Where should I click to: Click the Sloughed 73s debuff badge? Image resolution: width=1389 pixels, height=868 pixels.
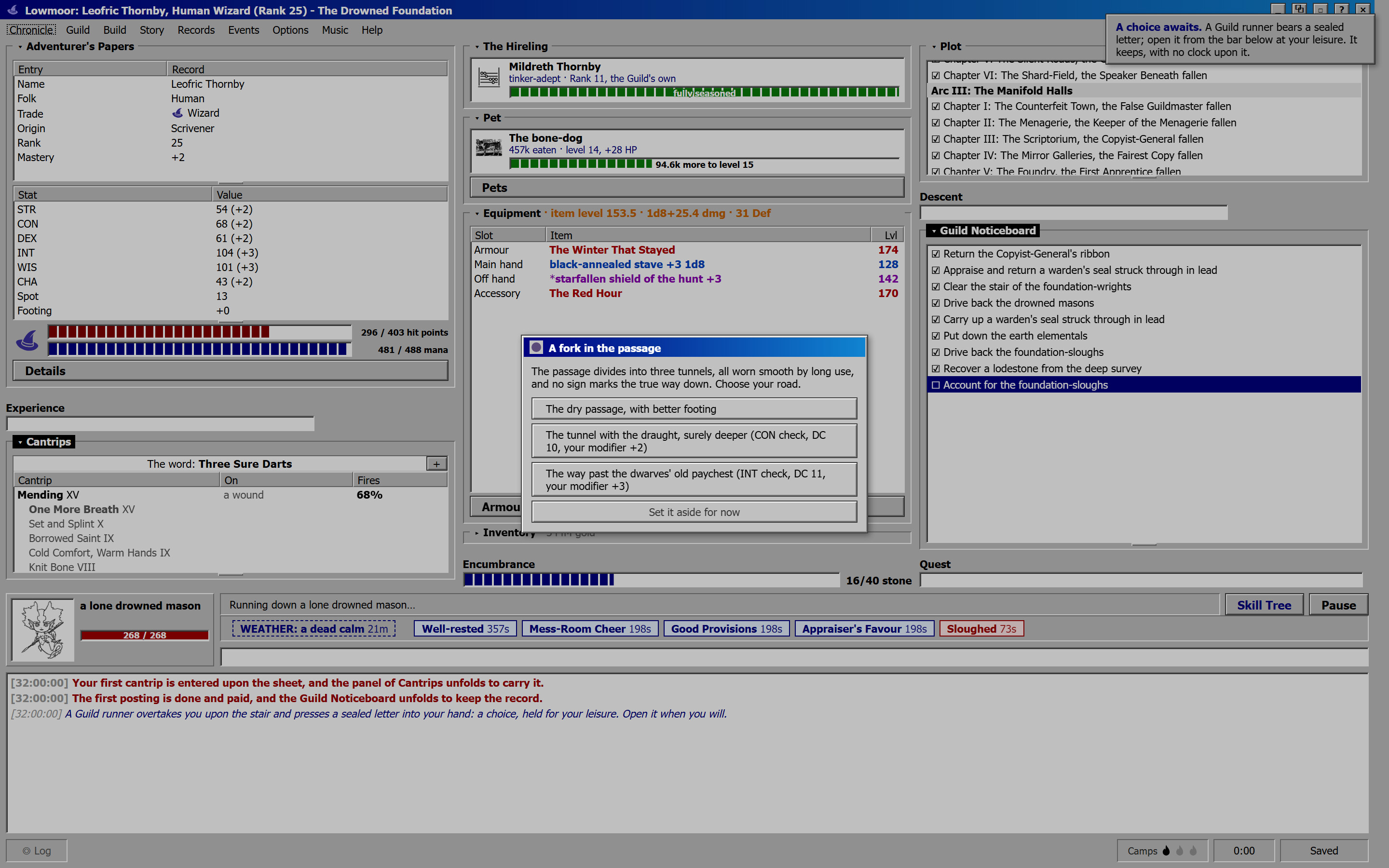(x=981, y=629)
